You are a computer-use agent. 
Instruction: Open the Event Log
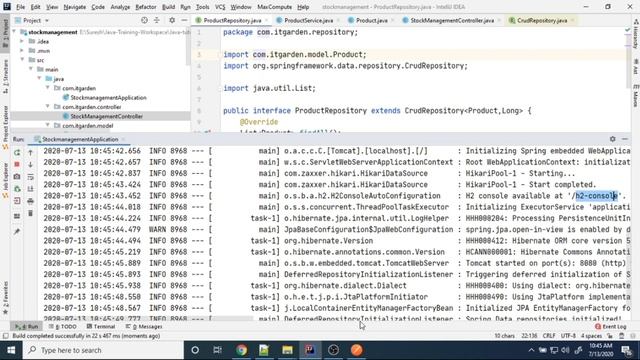(611, 327)
